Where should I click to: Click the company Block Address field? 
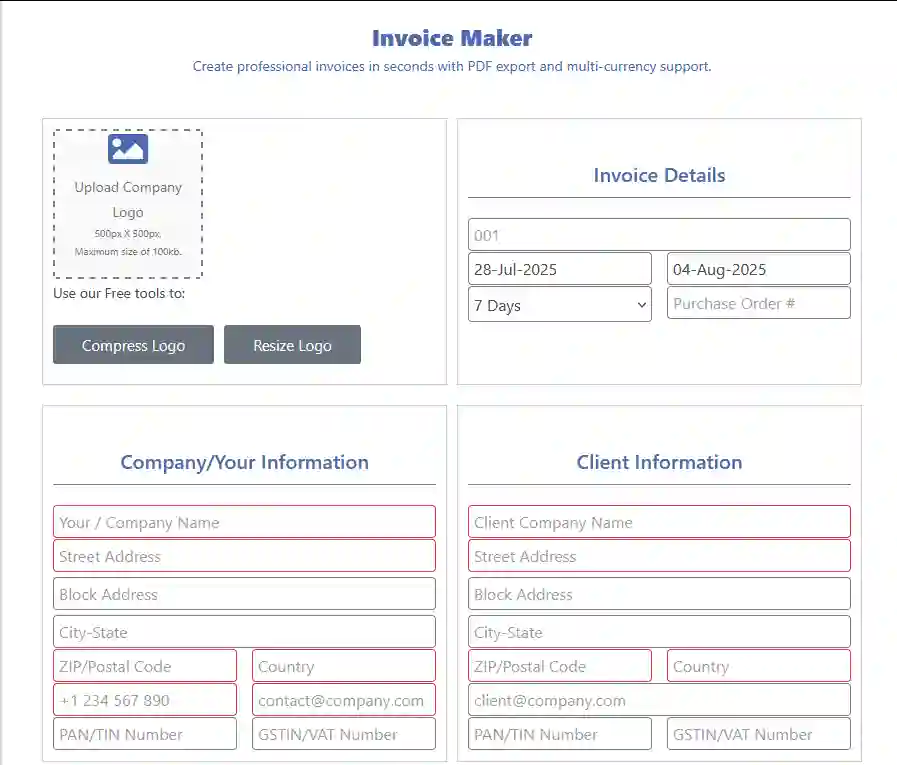(x=244, y=594)
